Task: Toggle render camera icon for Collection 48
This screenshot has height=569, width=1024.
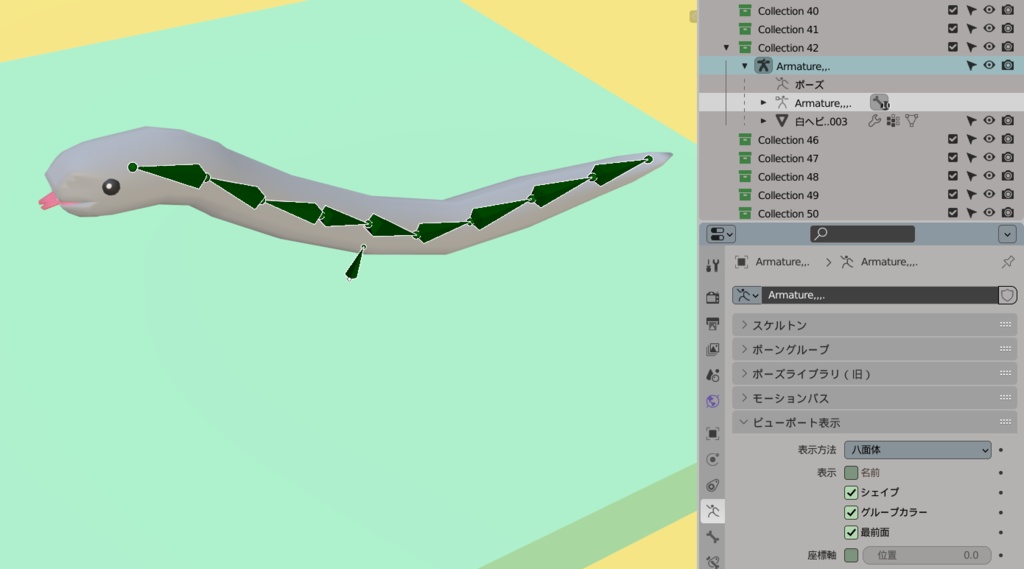Action: 1008,176
